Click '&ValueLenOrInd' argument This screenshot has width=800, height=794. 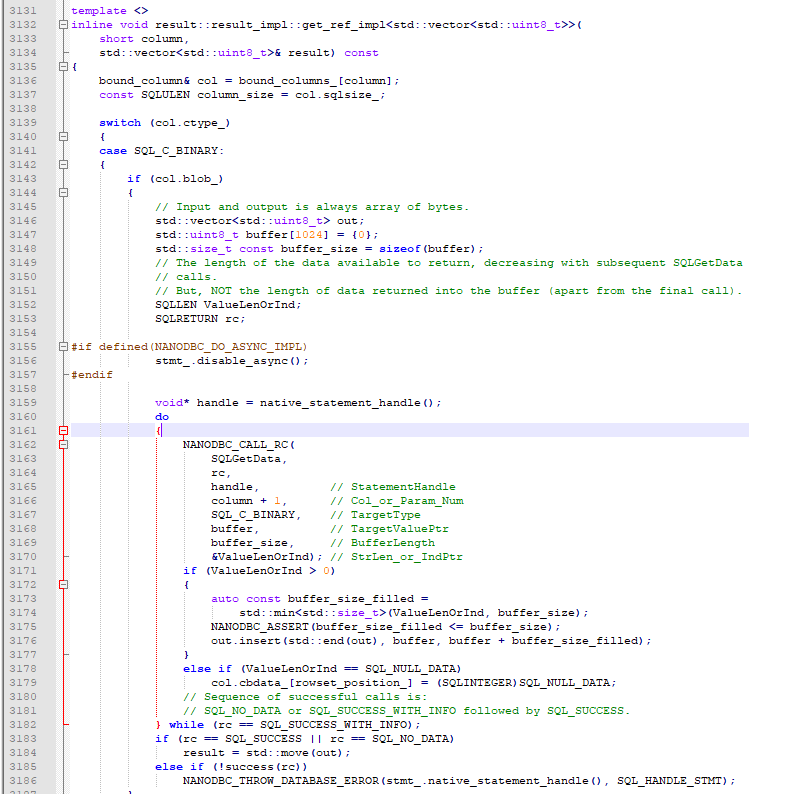(260, 556)
